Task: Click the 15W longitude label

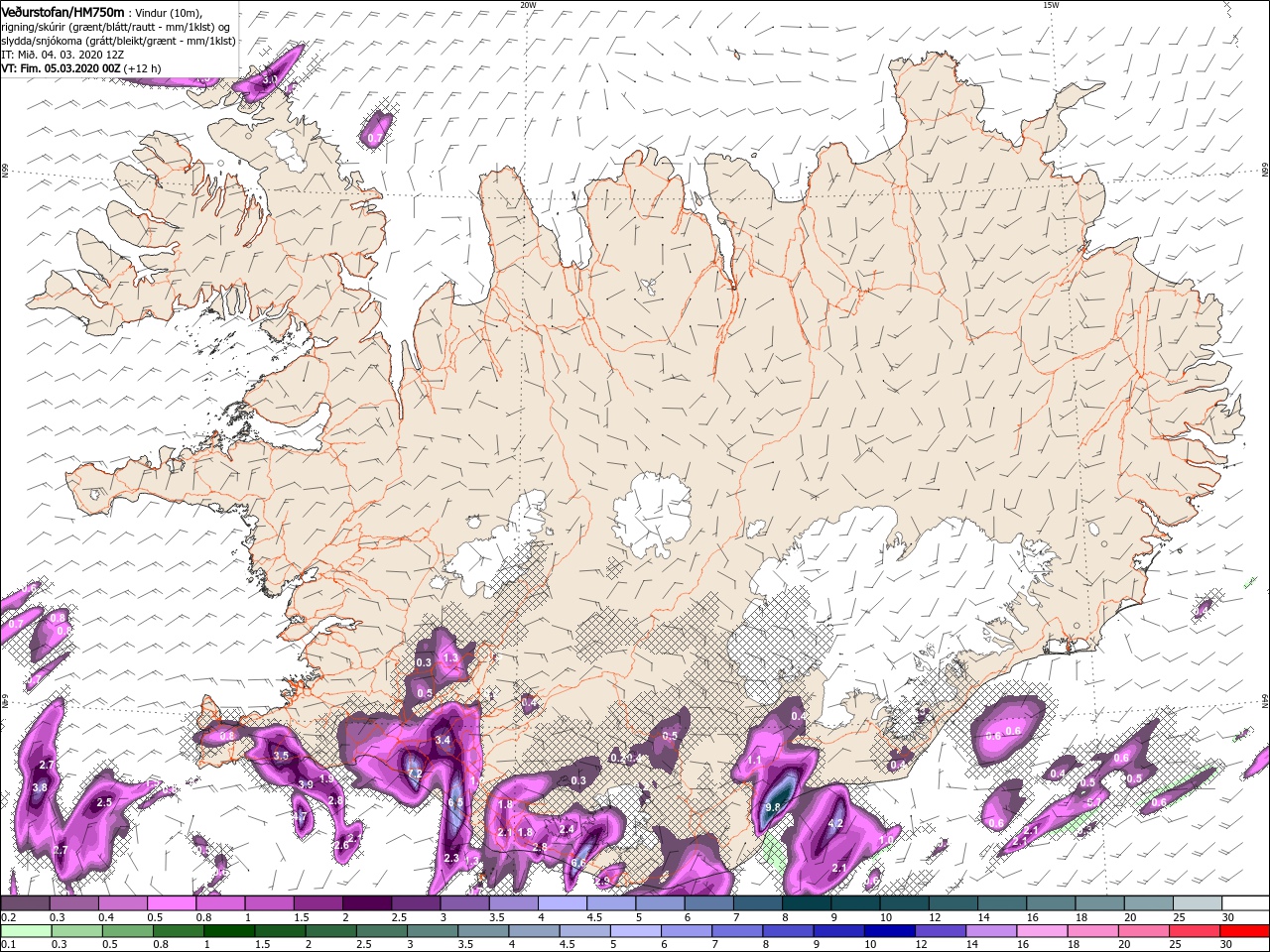Action: pos(1051,5)
